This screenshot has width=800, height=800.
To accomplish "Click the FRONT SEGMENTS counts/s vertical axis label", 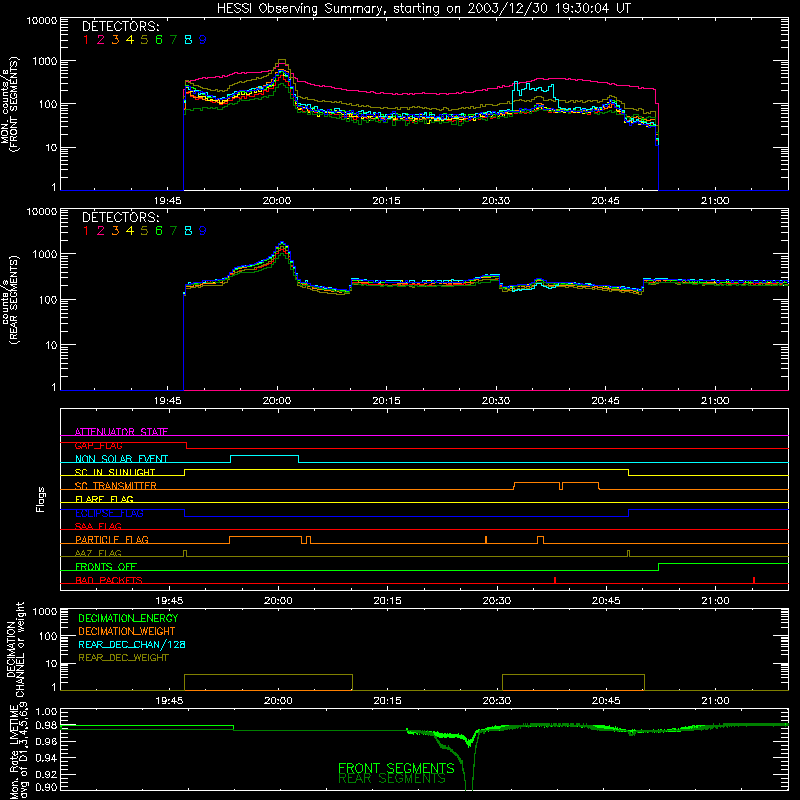I will [x=9, y=105].
